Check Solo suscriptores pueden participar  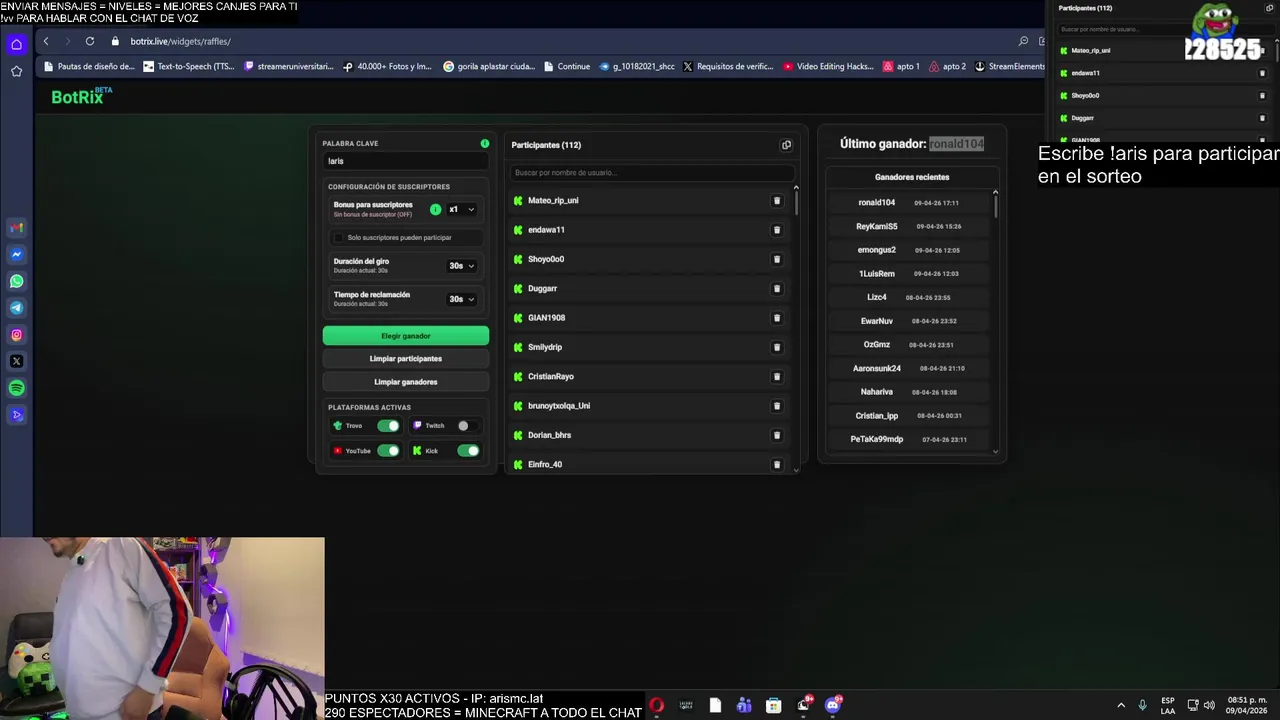point(338,238)
